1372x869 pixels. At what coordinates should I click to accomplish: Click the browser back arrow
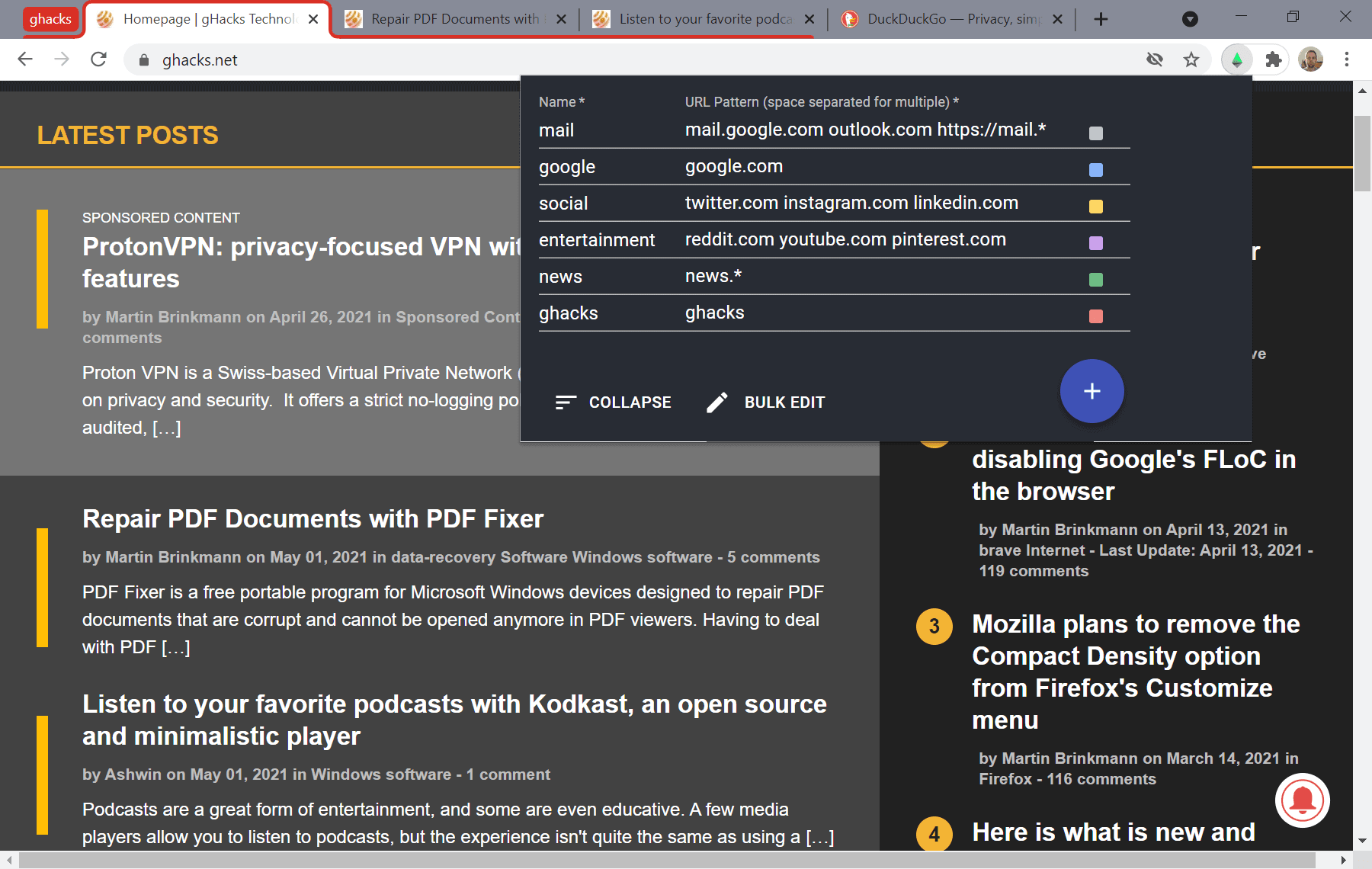(25, 59)
